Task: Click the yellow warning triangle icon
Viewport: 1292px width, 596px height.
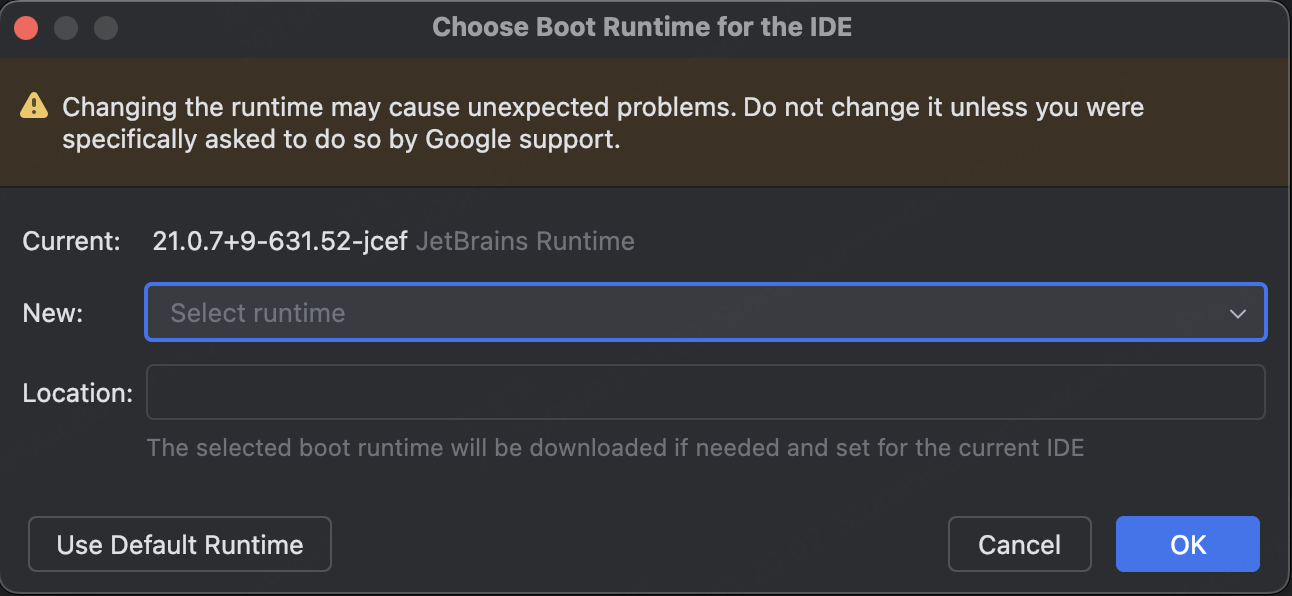Action: tap(34, 106)
